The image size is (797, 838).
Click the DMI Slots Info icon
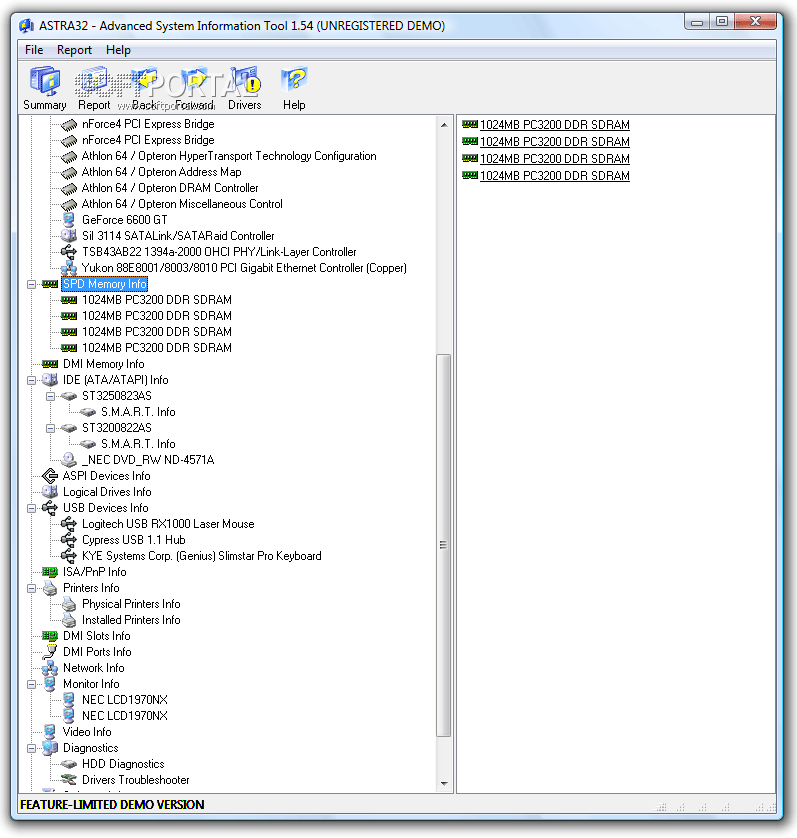(50, 636)
